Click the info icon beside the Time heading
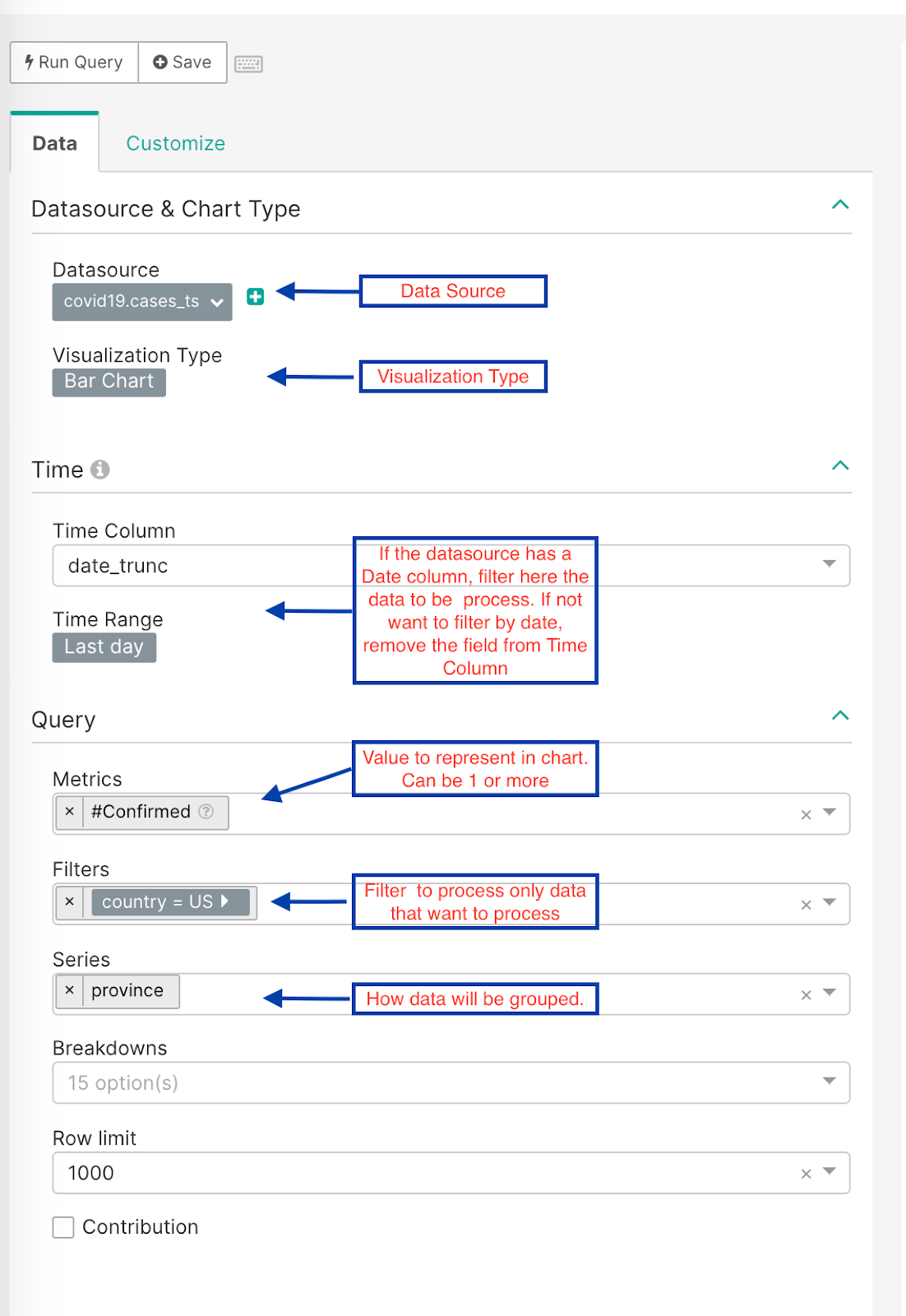 [100, 470]
